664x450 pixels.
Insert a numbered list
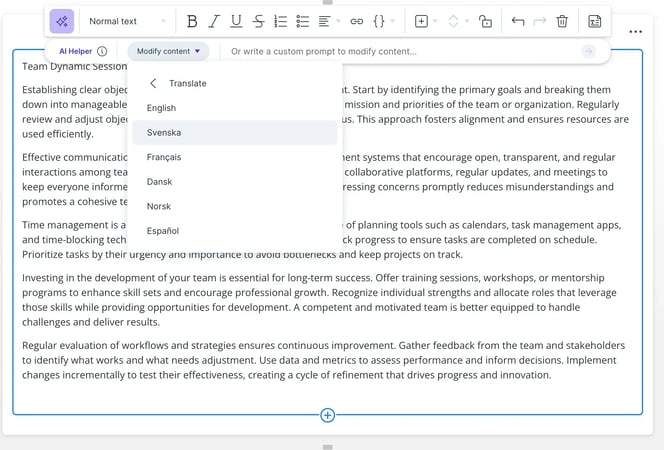tap(280, 21)
